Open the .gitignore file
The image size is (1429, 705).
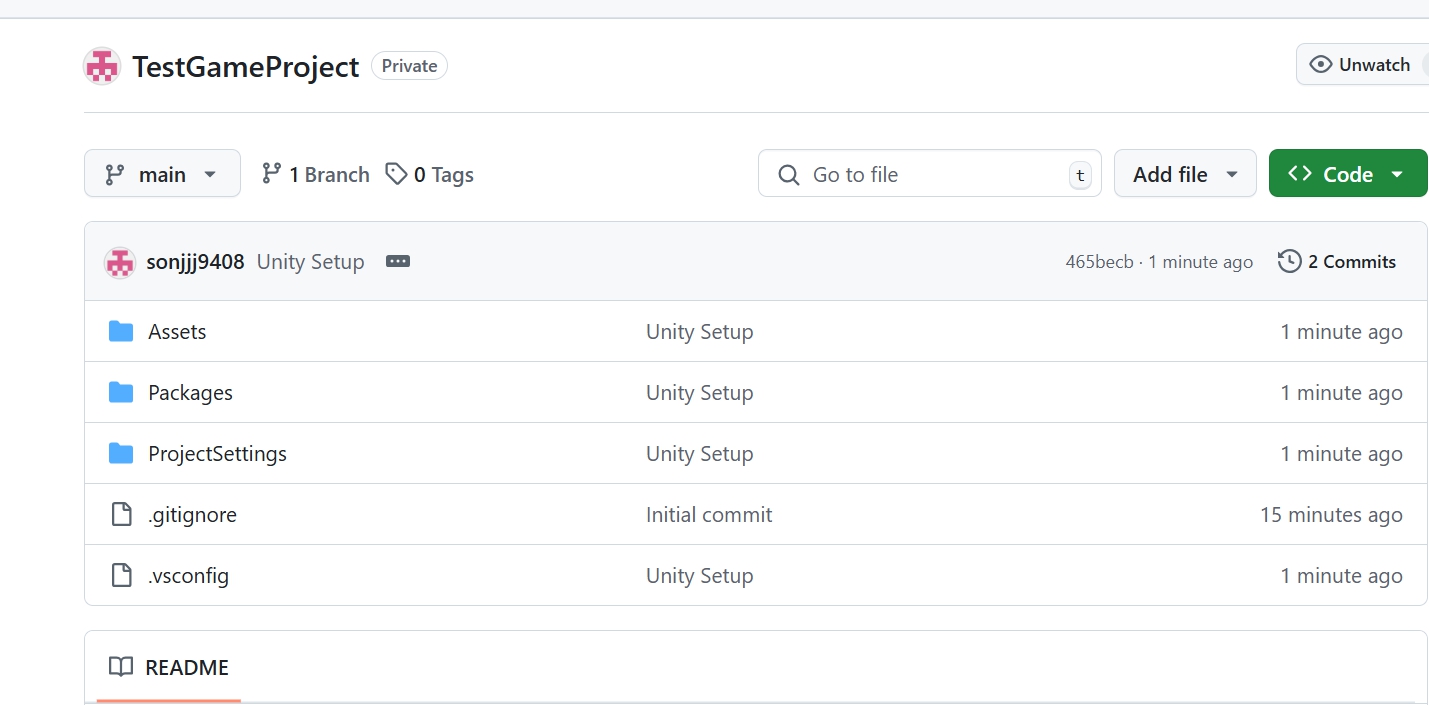click(x=192, y=515)
